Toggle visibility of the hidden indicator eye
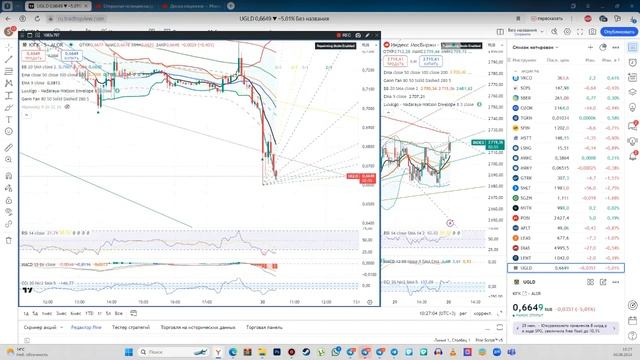Screen dimensions: 640x360 (67, 107)
